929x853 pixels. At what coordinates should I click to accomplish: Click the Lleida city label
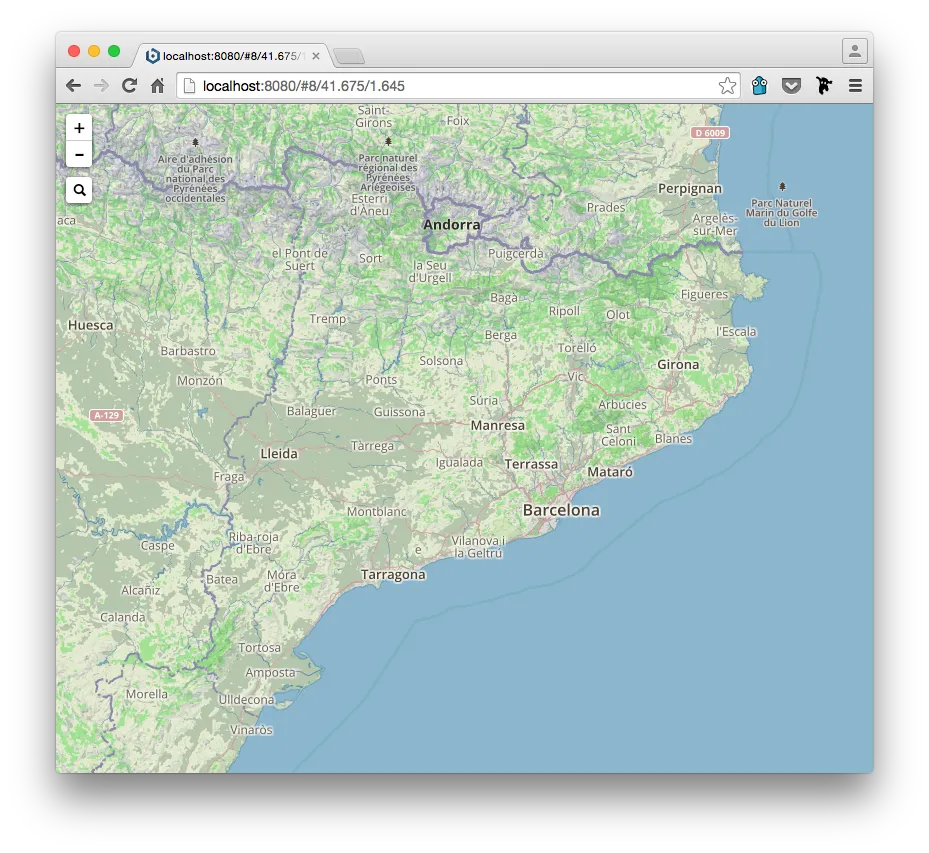[279, 454]
